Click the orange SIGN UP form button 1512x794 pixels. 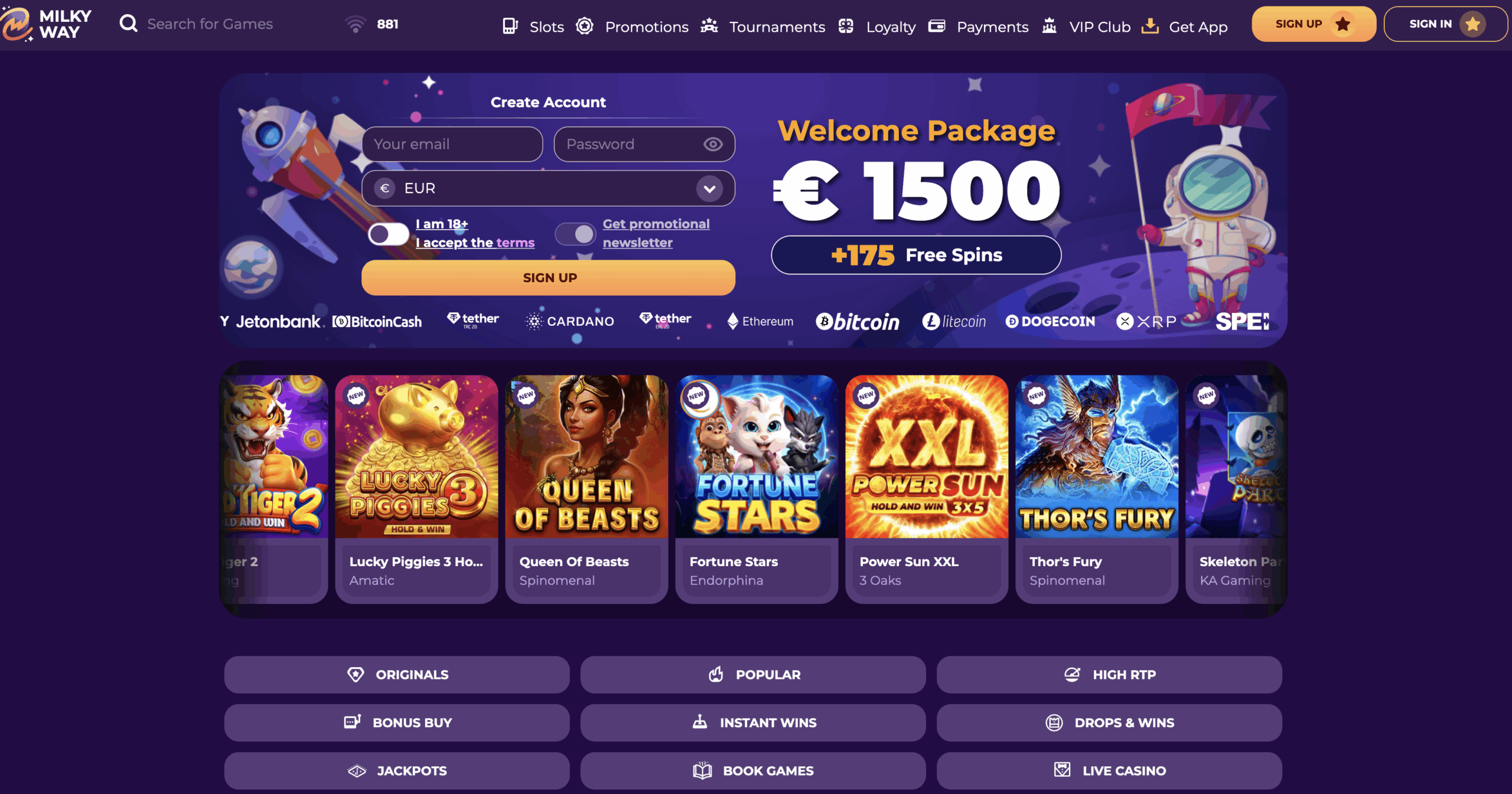[548, 277]
